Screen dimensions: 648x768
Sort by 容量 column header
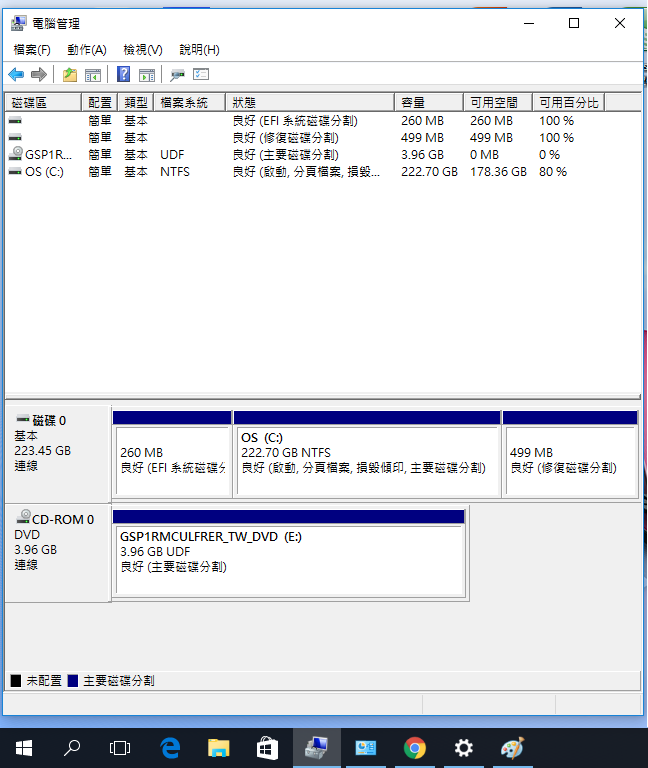tap(429, 102)
